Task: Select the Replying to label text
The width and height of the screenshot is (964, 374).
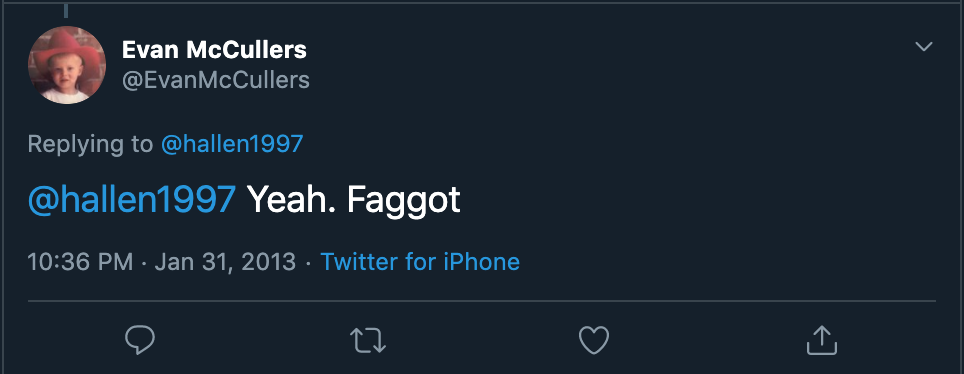Action: pos(90,144)
